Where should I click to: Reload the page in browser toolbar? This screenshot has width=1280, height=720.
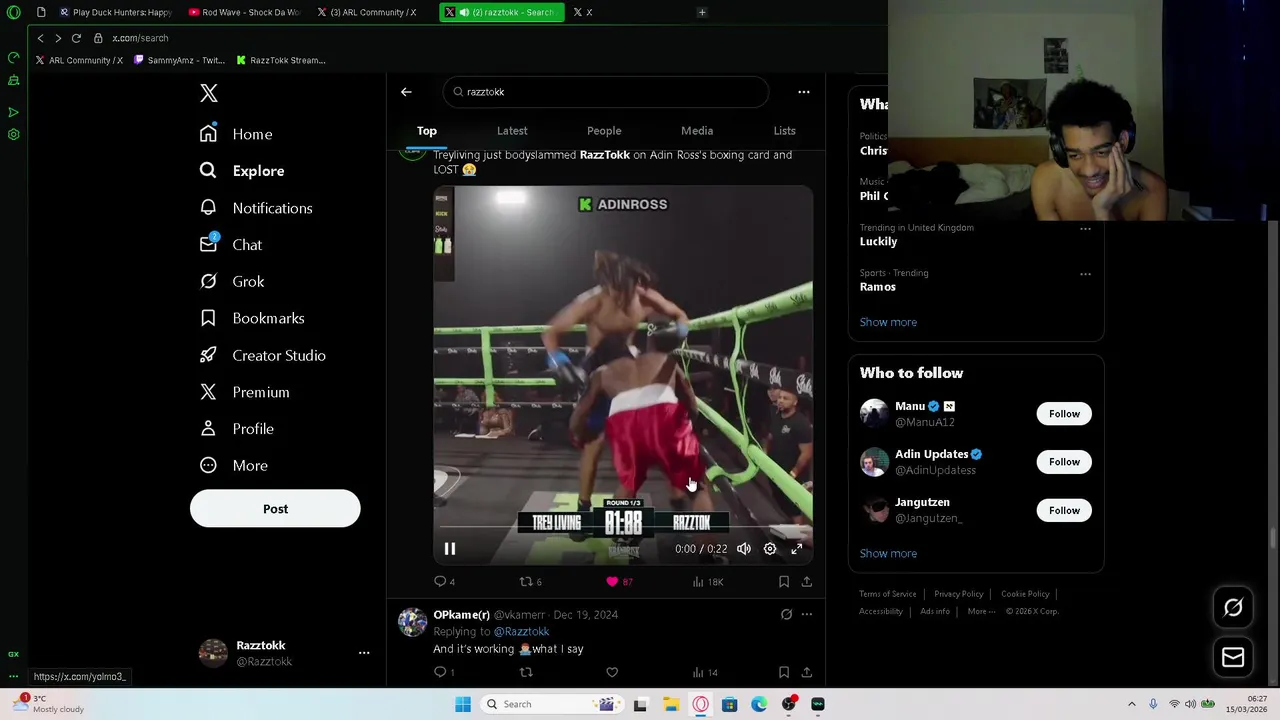pyautogui.click(x=76, y=38)
